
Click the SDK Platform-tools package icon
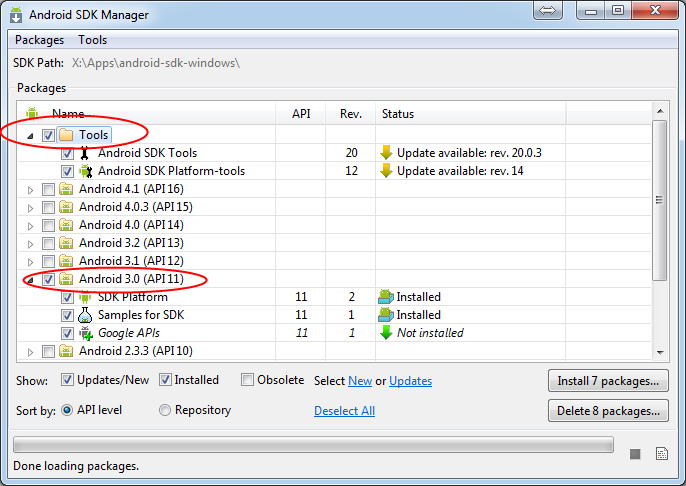click(x=85, y=171)
